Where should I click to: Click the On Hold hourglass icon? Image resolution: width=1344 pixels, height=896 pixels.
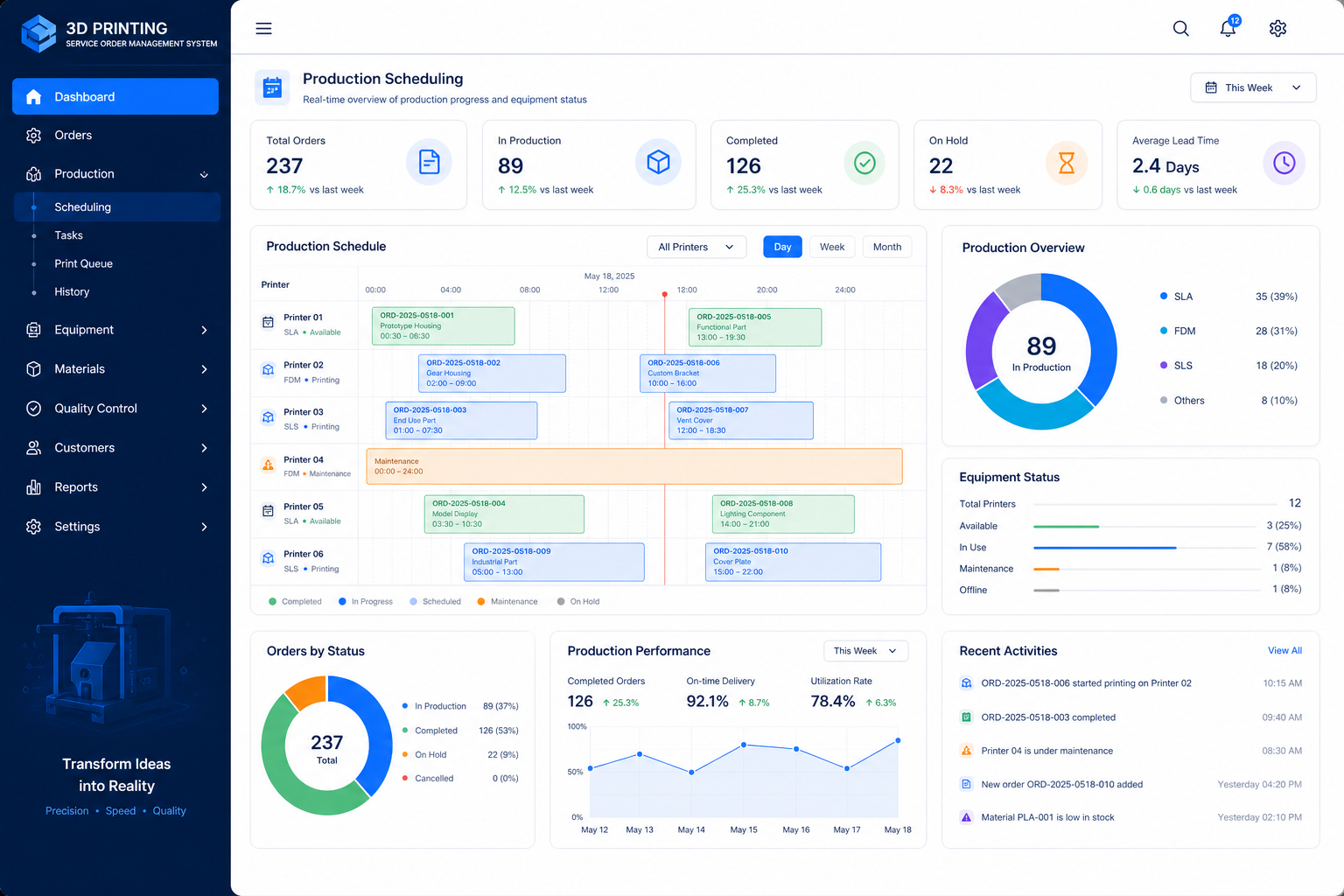[x=1067, y=163]
